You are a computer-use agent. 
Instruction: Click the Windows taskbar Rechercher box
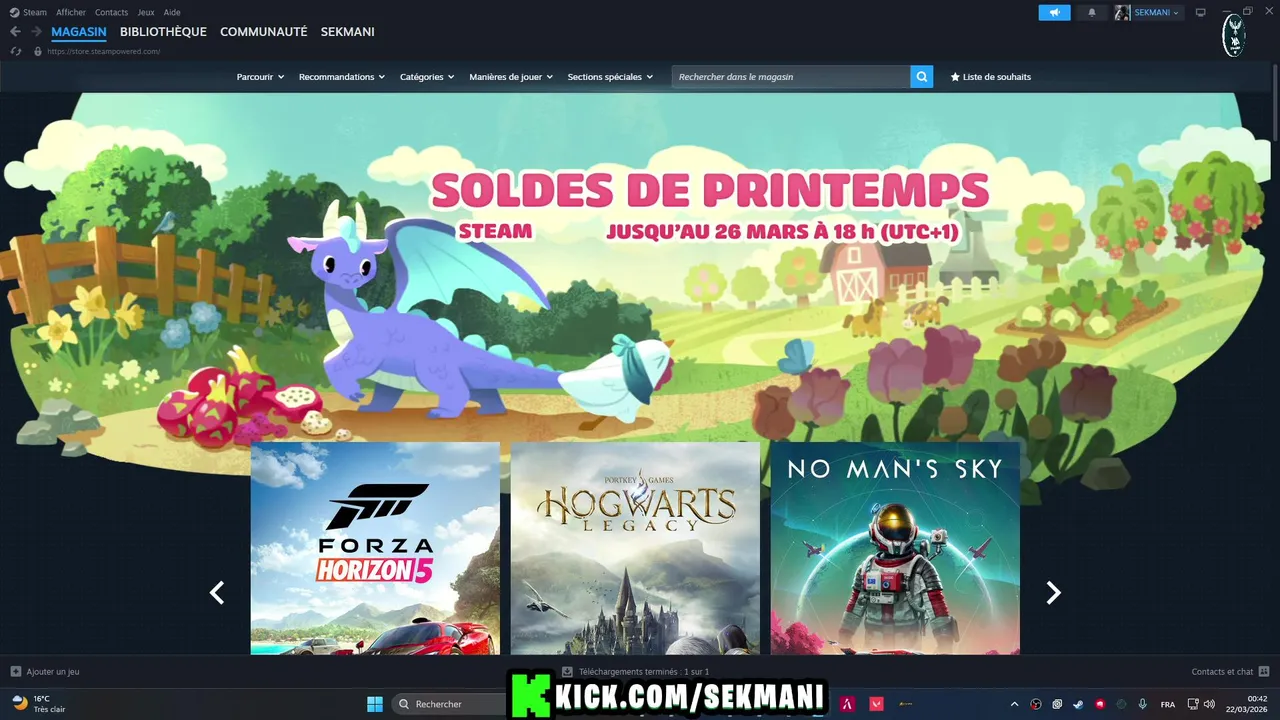pyautogui.click(x=448, y=704)
